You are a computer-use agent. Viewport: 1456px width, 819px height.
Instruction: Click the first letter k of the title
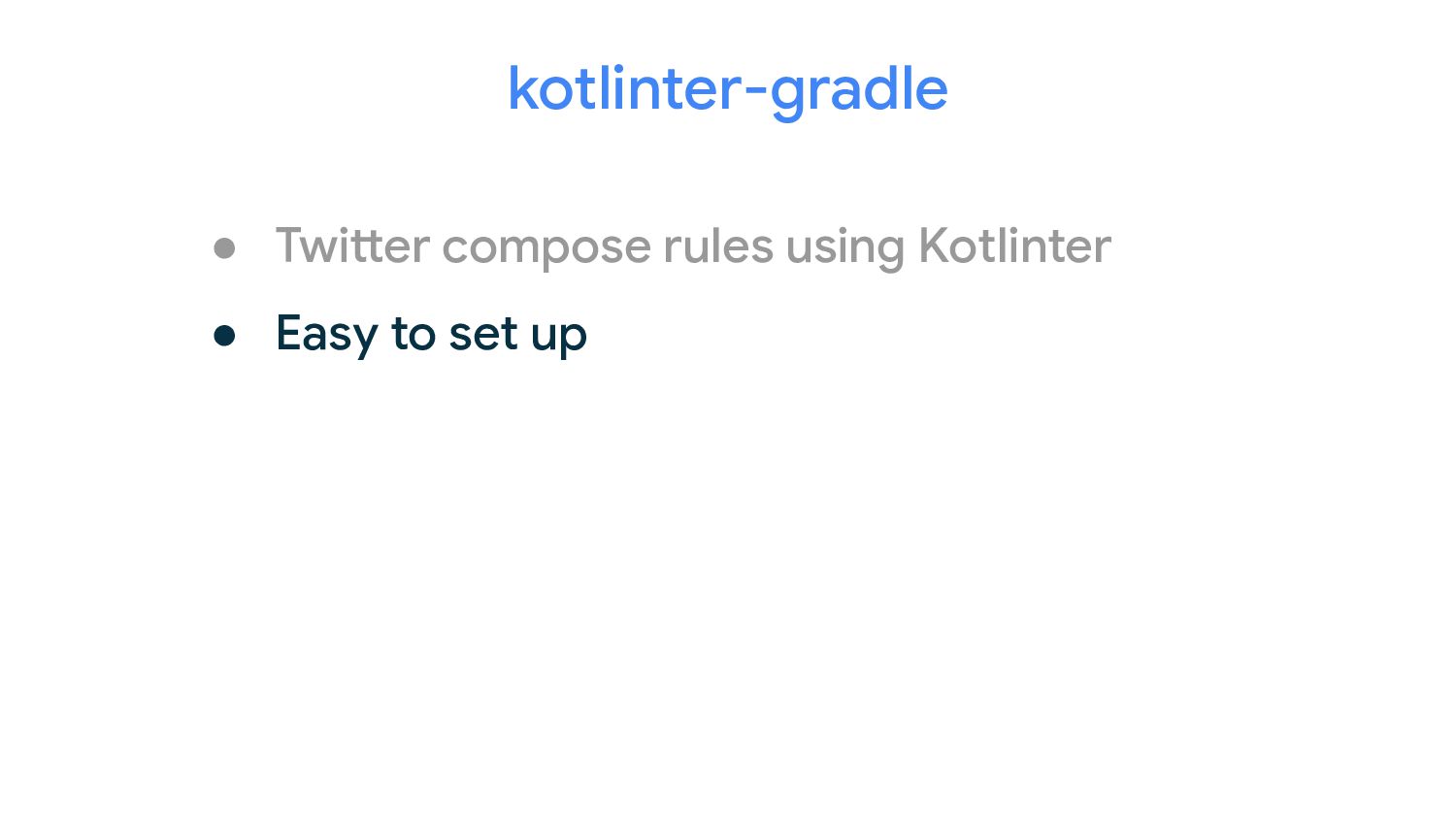click(523, 88)
